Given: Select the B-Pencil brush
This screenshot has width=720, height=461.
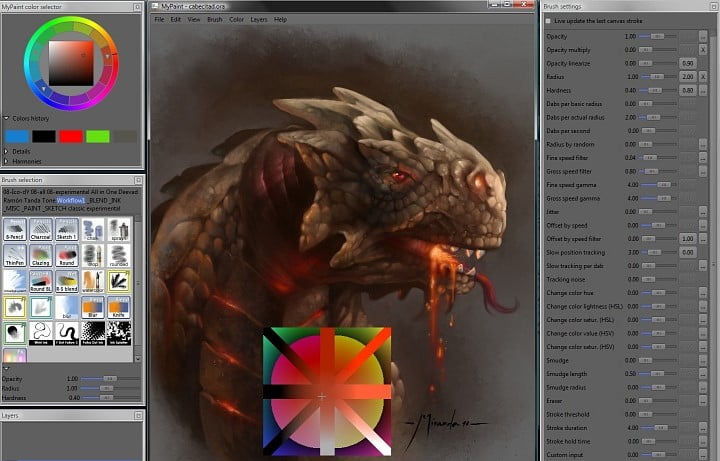Looking at the screenshot, I should (15, 230).
